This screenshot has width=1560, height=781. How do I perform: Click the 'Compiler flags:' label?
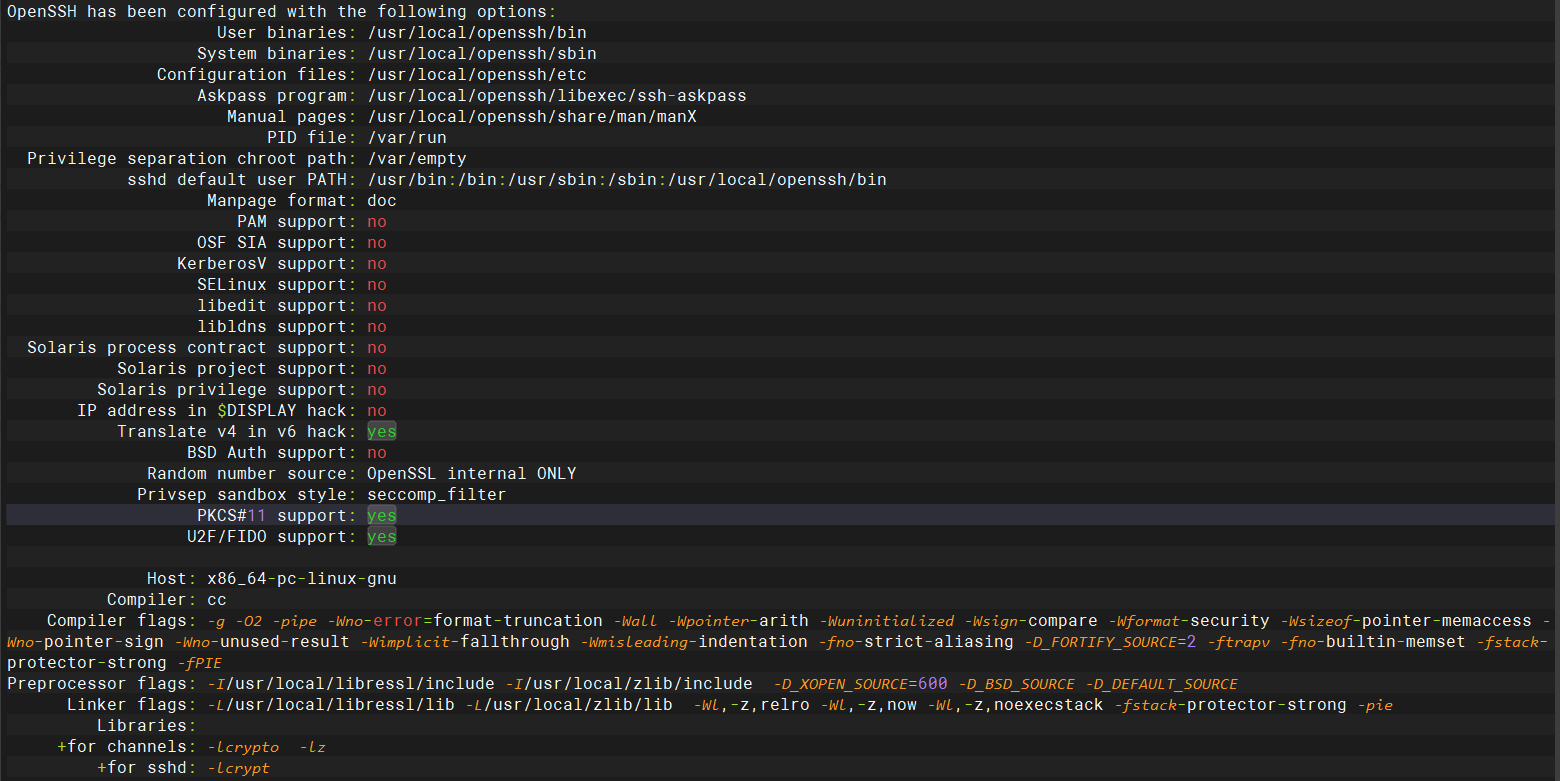pyautogui.click(x=122, y=621)
